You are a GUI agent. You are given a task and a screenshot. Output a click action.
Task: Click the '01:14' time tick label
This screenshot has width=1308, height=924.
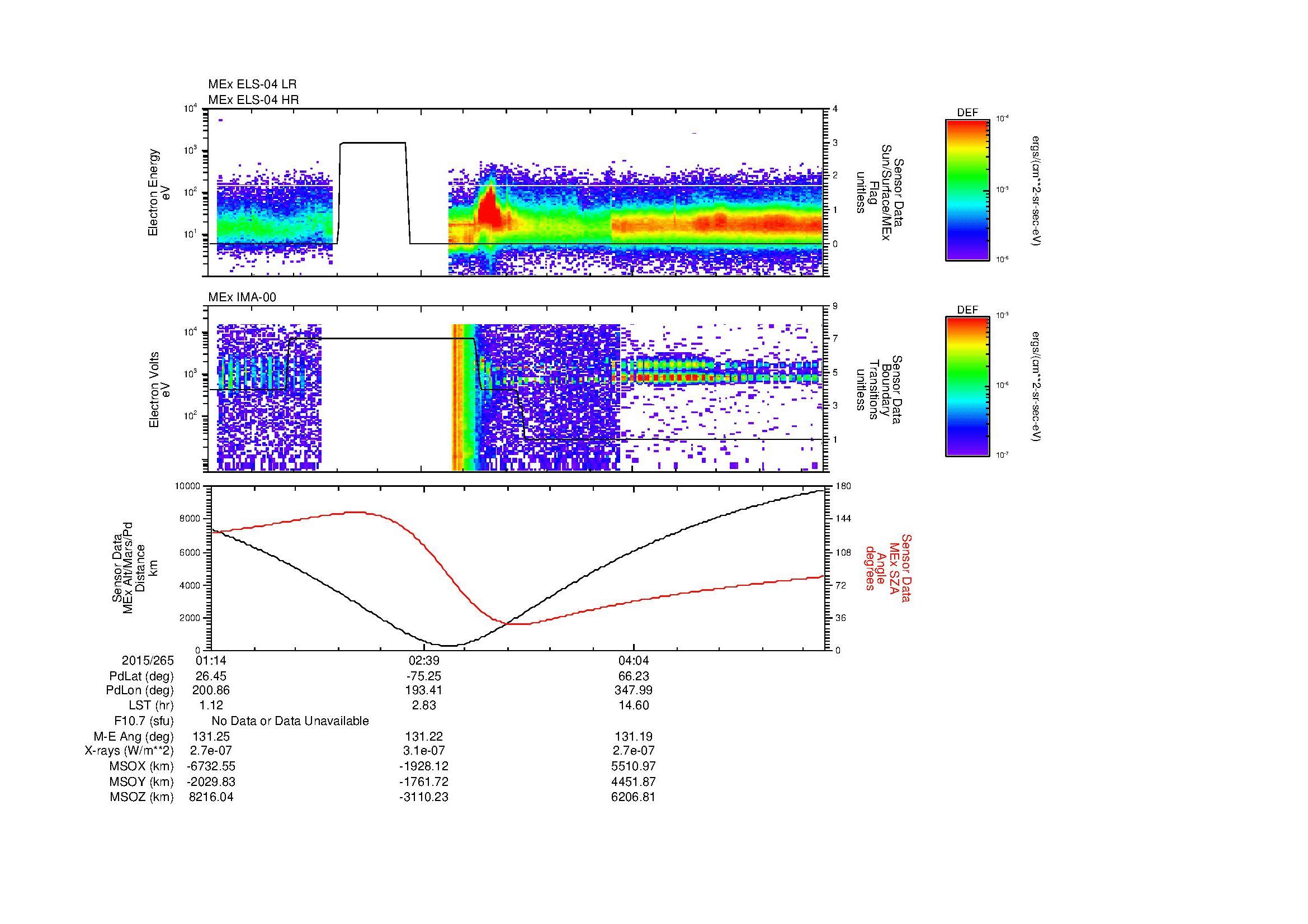click(x=211, y=661)
